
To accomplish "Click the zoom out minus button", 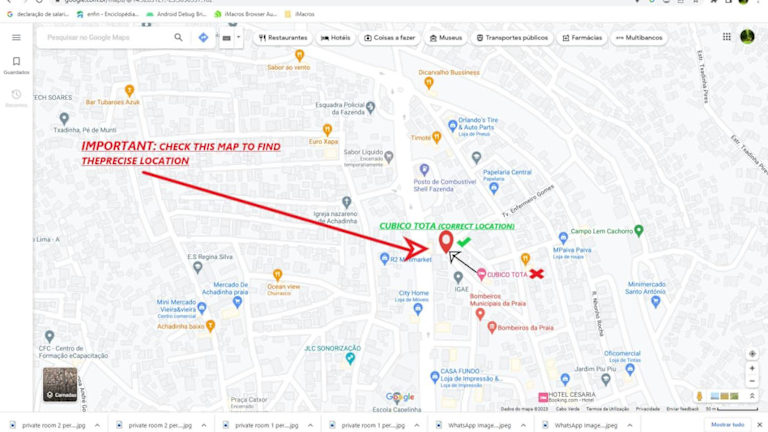I will click(x=752, y=381).
